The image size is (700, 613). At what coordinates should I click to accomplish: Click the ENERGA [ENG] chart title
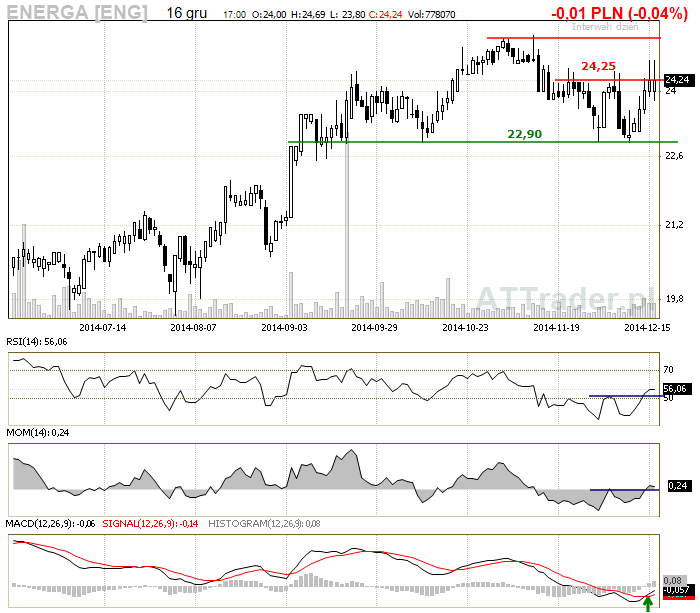click(x=77, y=13)
